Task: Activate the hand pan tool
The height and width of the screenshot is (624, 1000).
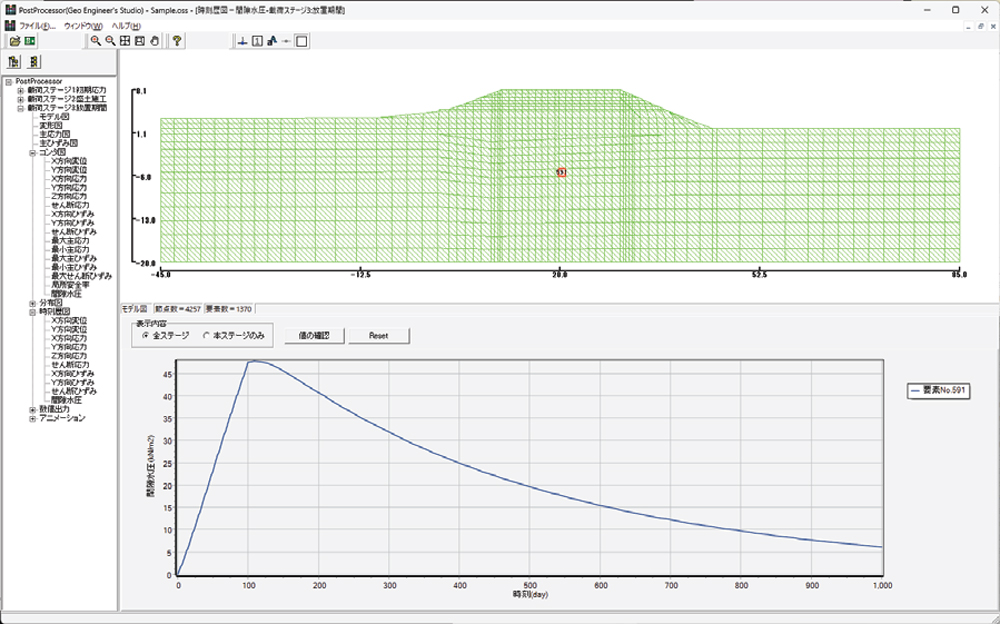Action: click(154, 41)
